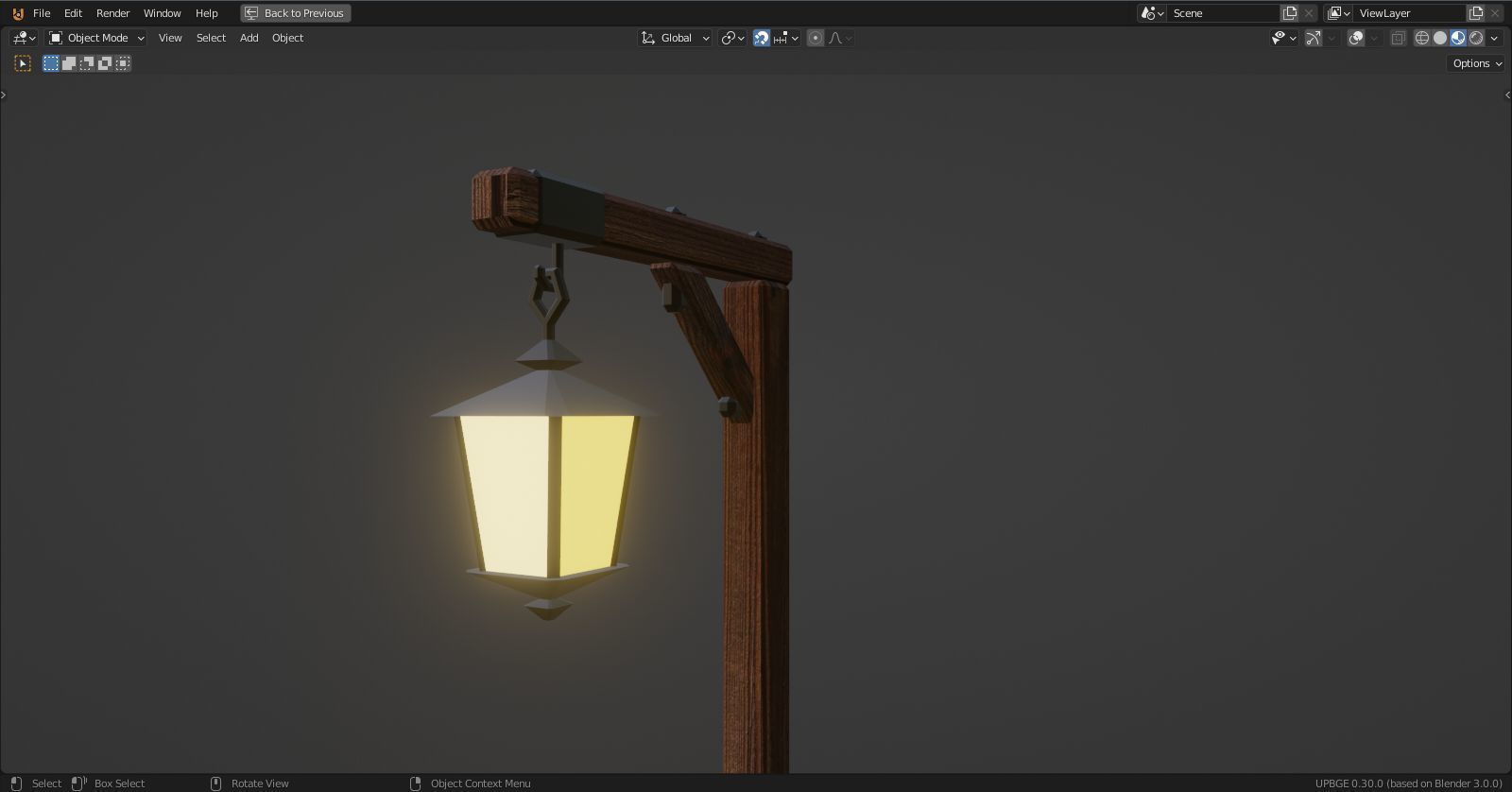Click the Blender/UPBGE logo menu icon
1512x792 pixels.
(17, 13)
